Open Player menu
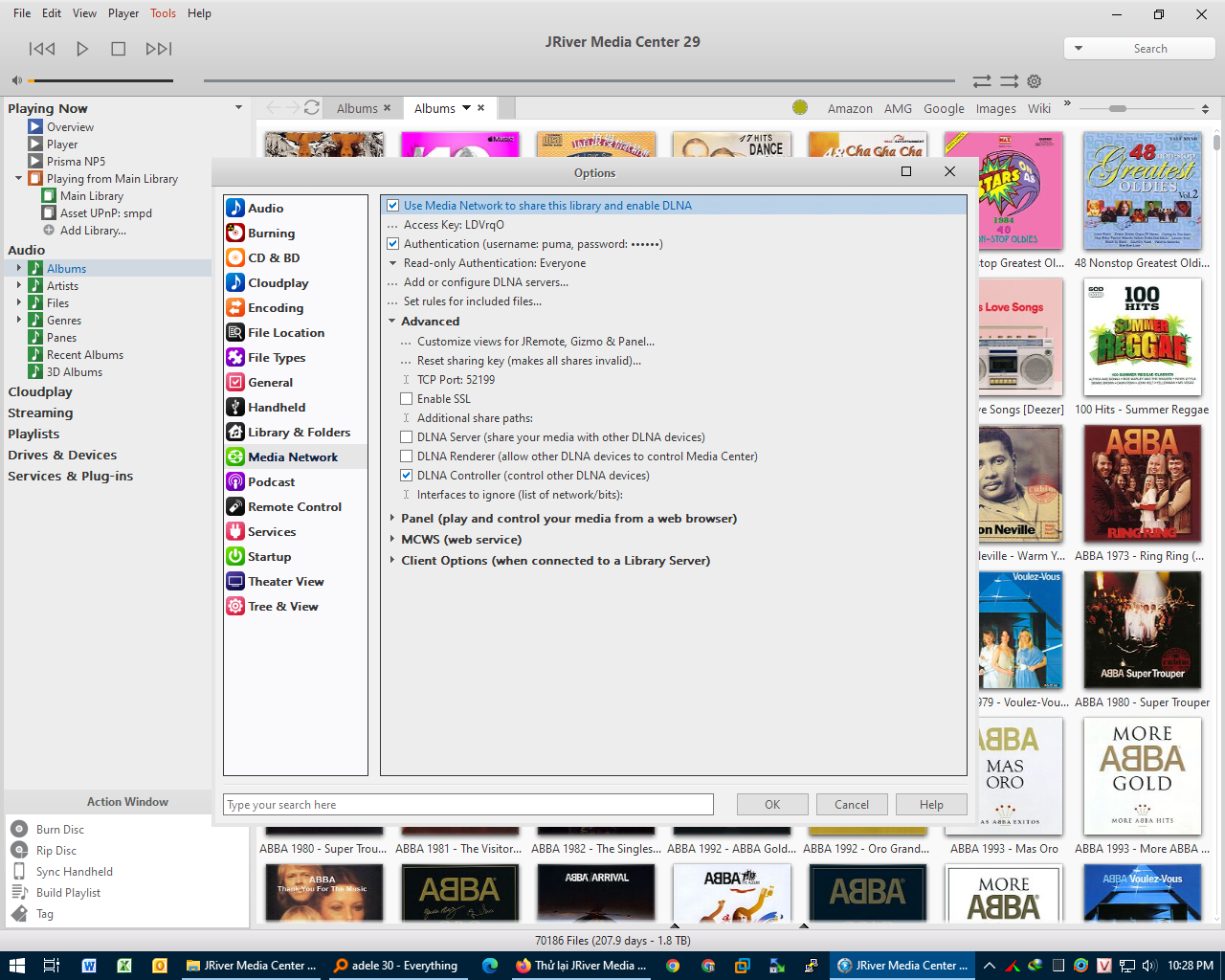The image size is (1225, 980). pos(123,13)
